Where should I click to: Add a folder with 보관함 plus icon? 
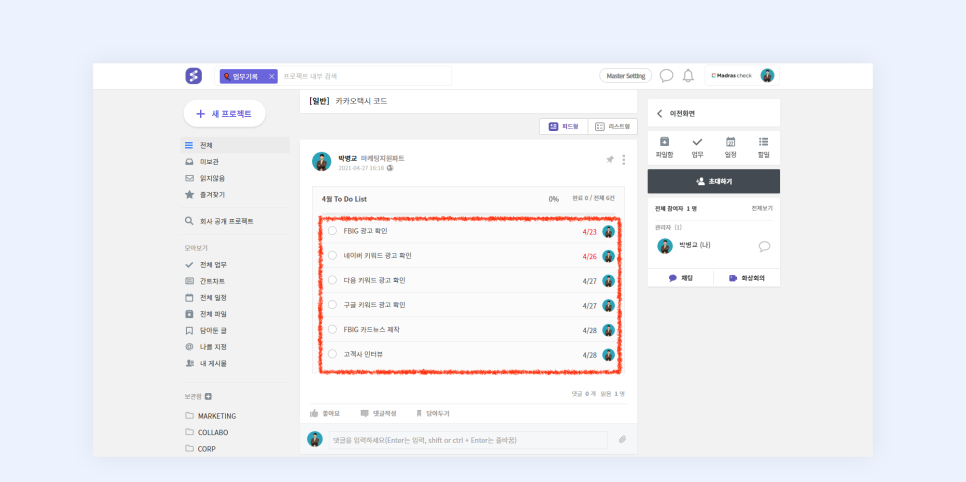(x=208, y=396)
